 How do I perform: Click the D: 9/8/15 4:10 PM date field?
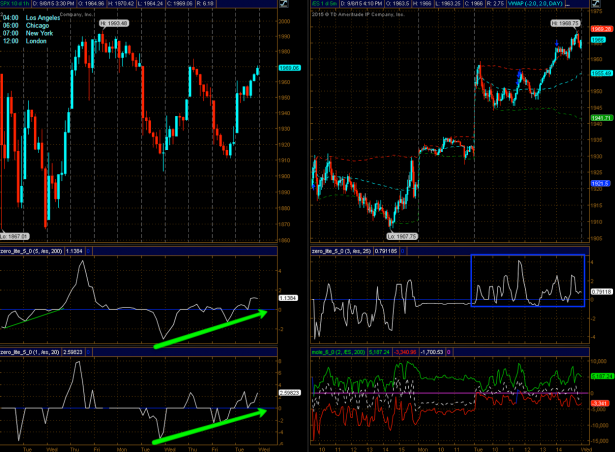(361, 4)
